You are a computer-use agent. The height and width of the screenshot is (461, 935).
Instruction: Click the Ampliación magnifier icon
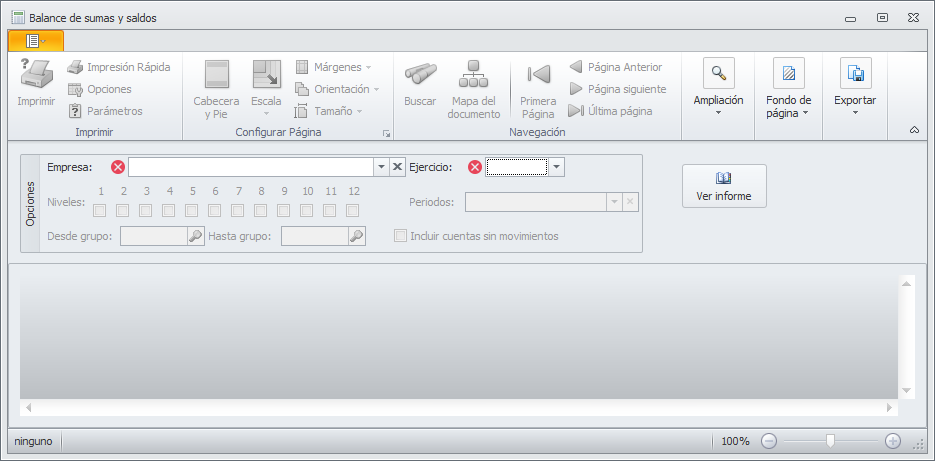coord(719,73)
